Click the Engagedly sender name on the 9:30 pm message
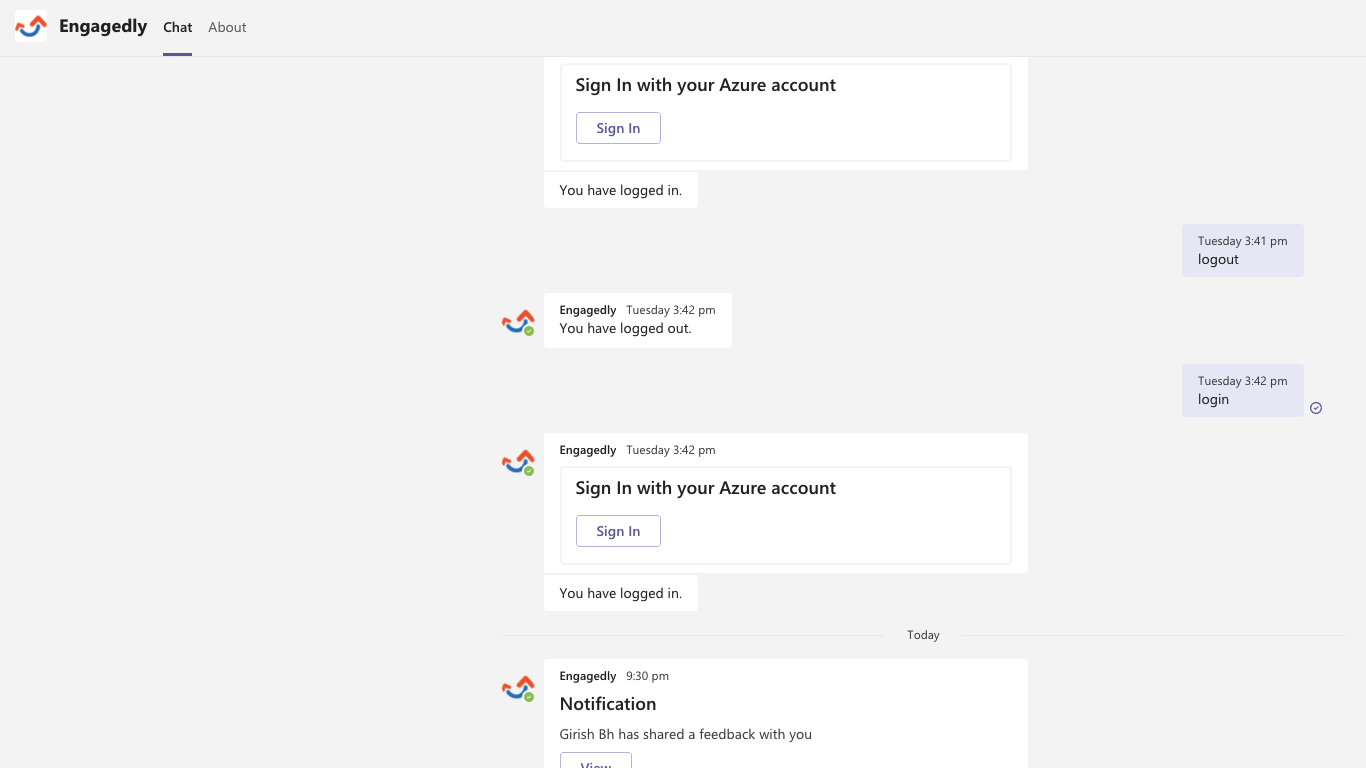The height and width of the screenshot is (768, 1366). pyautogui.click(x=588, y=676)
